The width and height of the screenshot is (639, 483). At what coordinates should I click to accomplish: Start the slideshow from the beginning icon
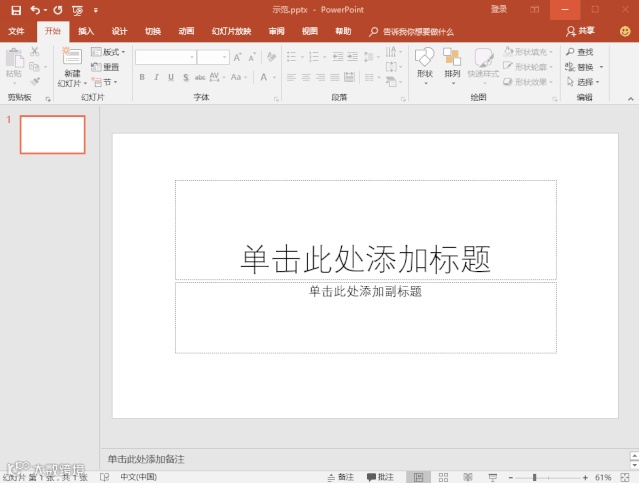pyautogui.click(x=77, y=10)
